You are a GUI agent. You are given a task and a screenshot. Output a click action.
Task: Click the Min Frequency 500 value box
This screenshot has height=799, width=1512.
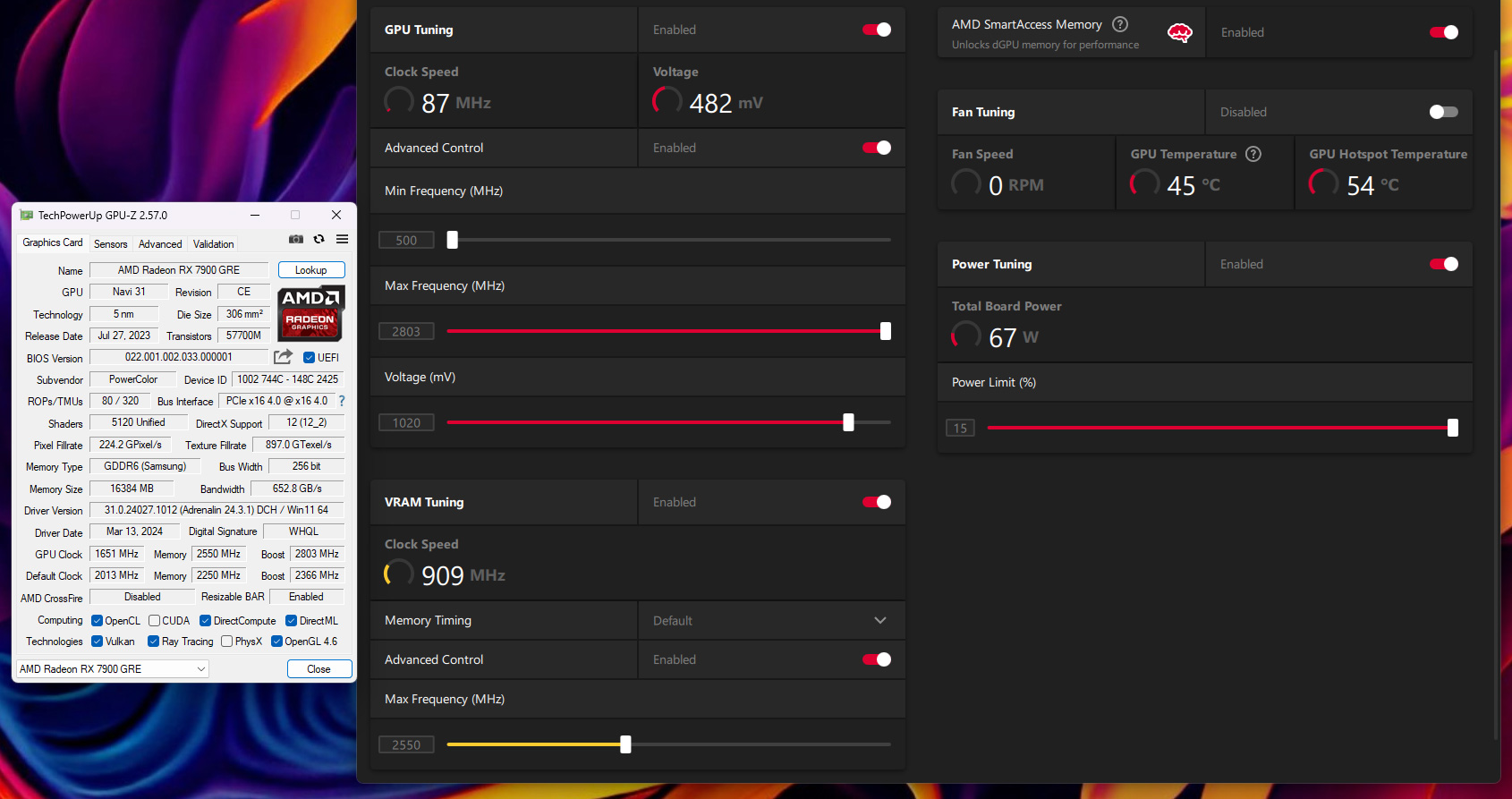pos(406,240)
